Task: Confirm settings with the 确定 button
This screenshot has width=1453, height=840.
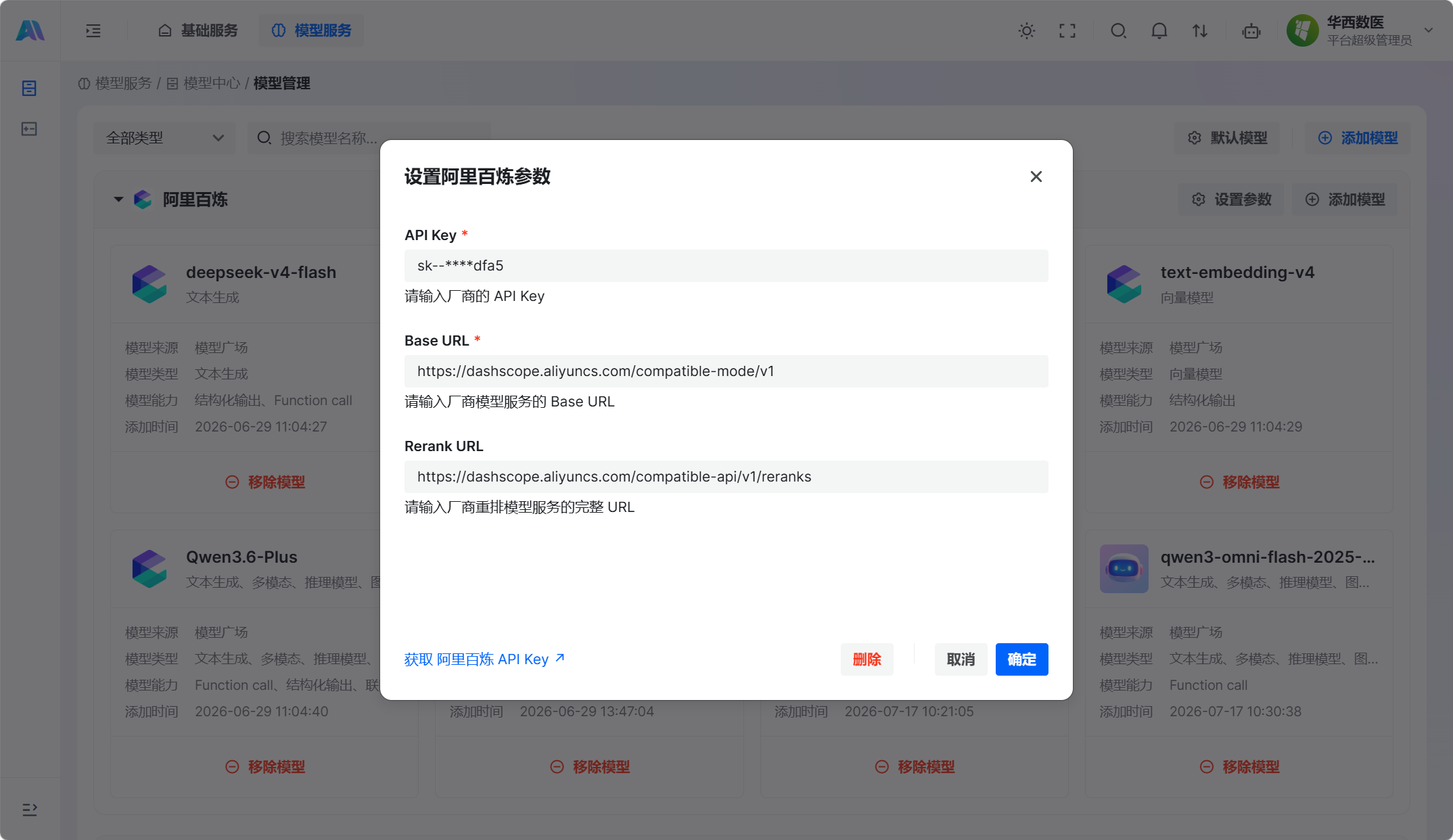Action: [x=1022, y=659]
